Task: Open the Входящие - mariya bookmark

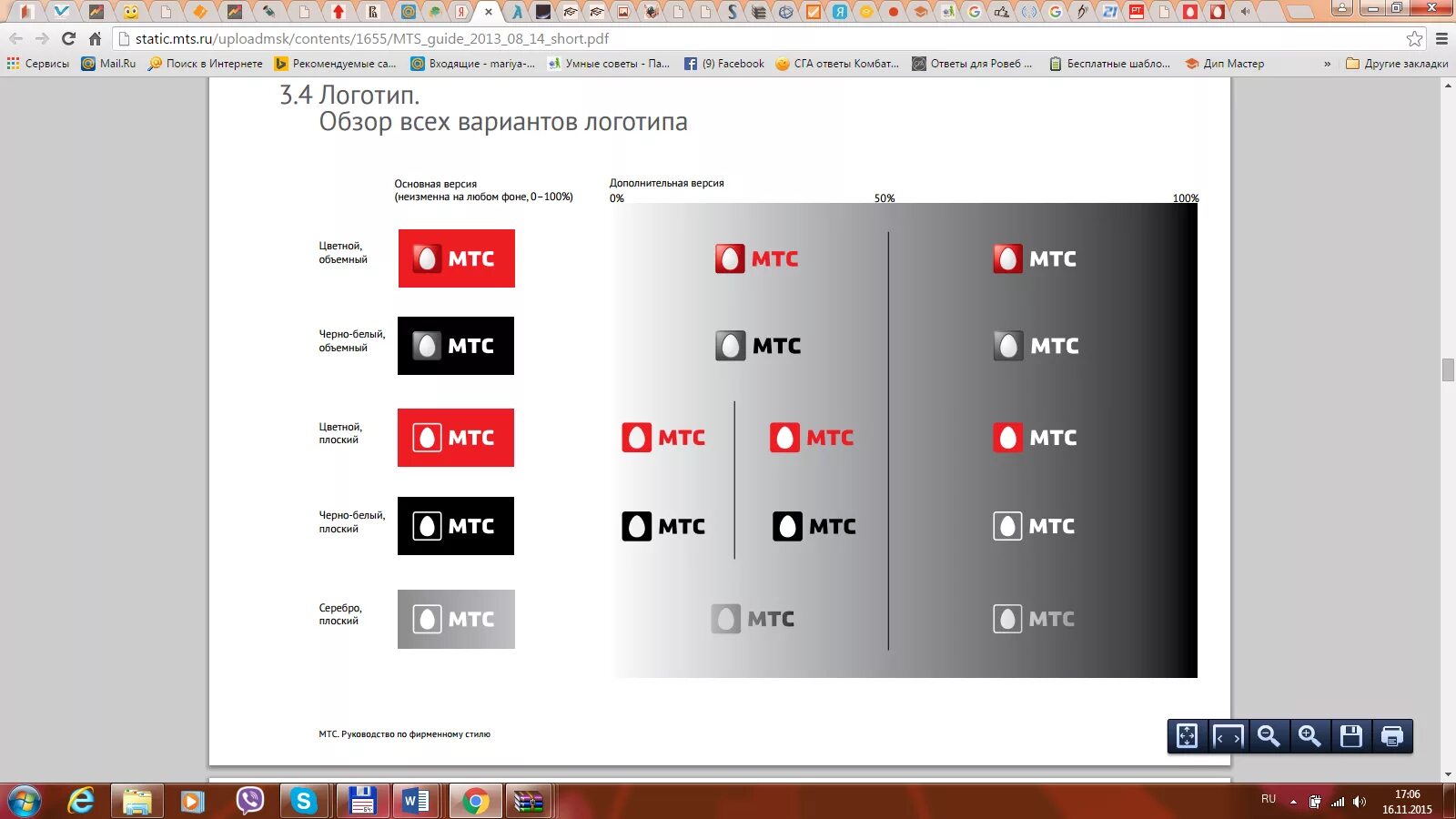Action: tap(473, 64)
